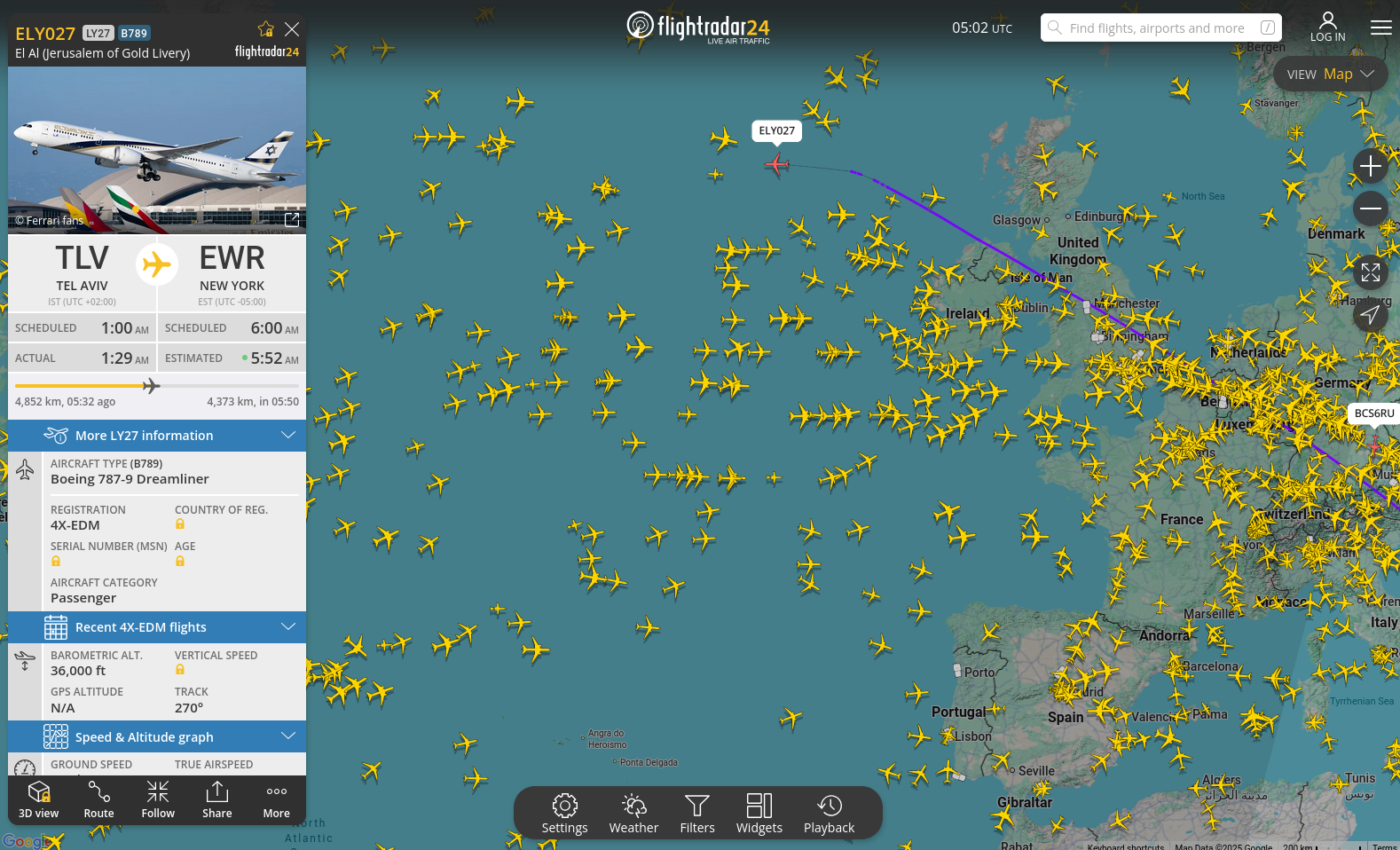Click the locked Serial Number padlock
This screenshot has height=850, width=1400.
[x=56, y=561]
